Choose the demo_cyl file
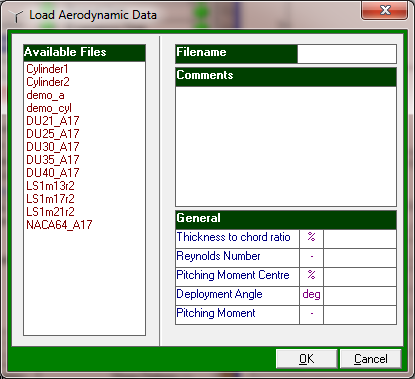Viewport: 415px width, 379px height. [x=49, y=108]
